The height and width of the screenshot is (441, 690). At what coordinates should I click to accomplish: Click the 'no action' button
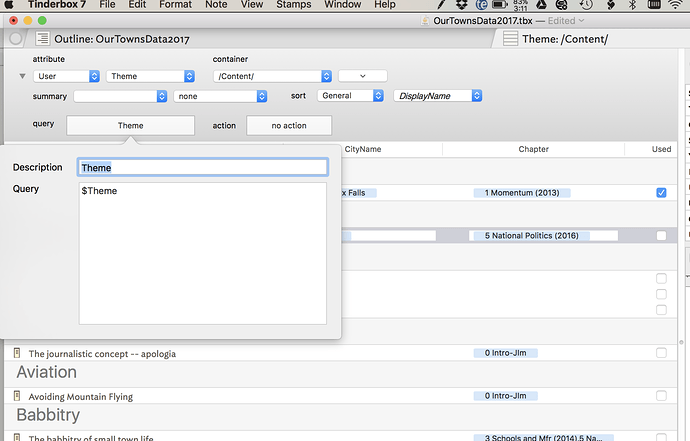[x=289, y=125]
